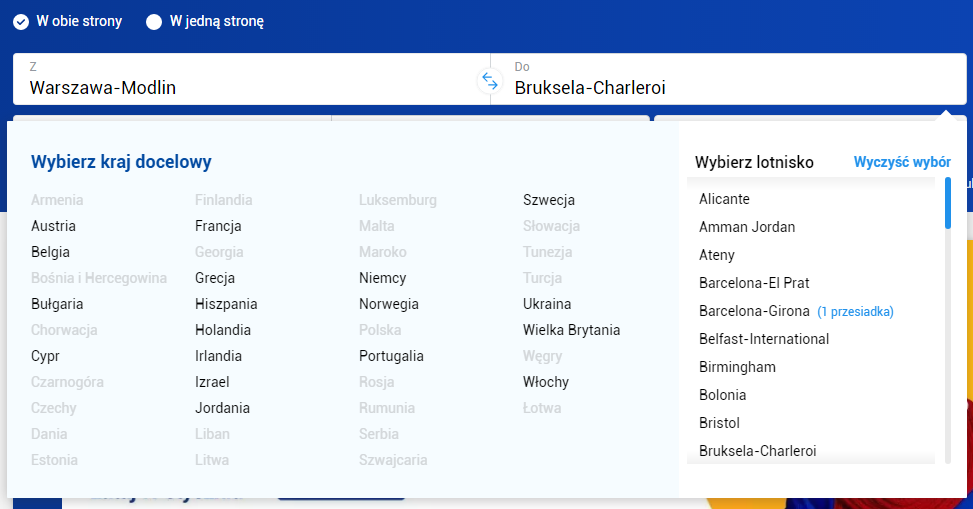Click the airport list scrollbar thumb
This screenshot has width=973, height=509.
[948, 203]
